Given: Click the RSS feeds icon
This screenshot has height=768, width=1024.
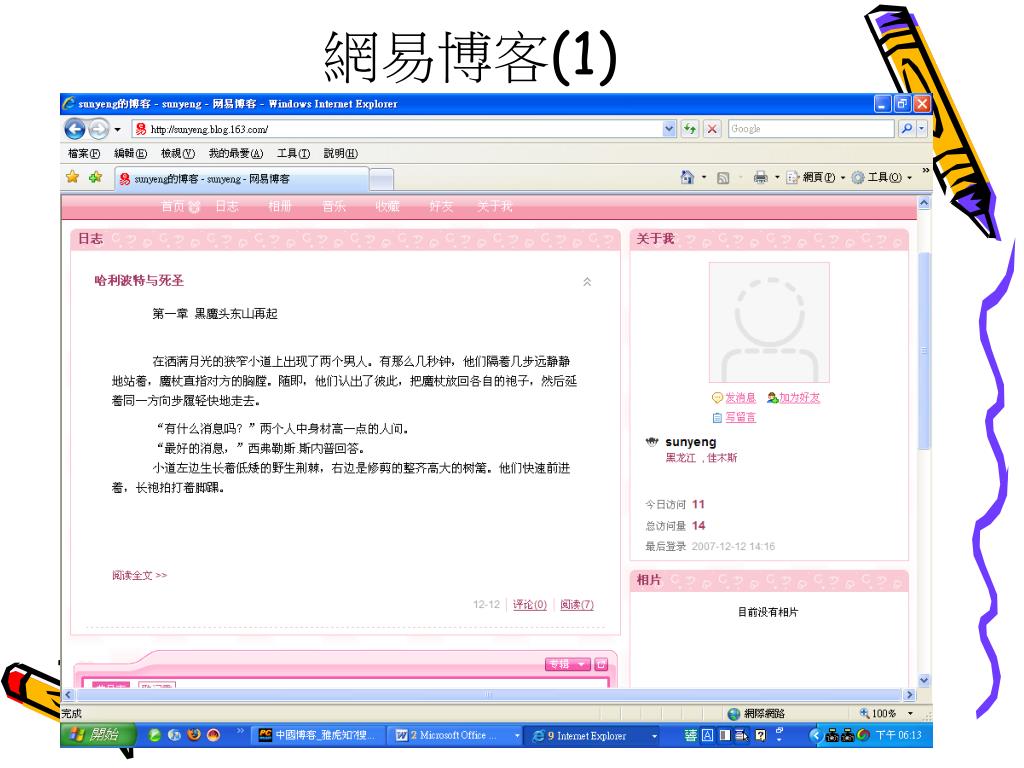Looking at the screenshot, I should coord(723,178).
